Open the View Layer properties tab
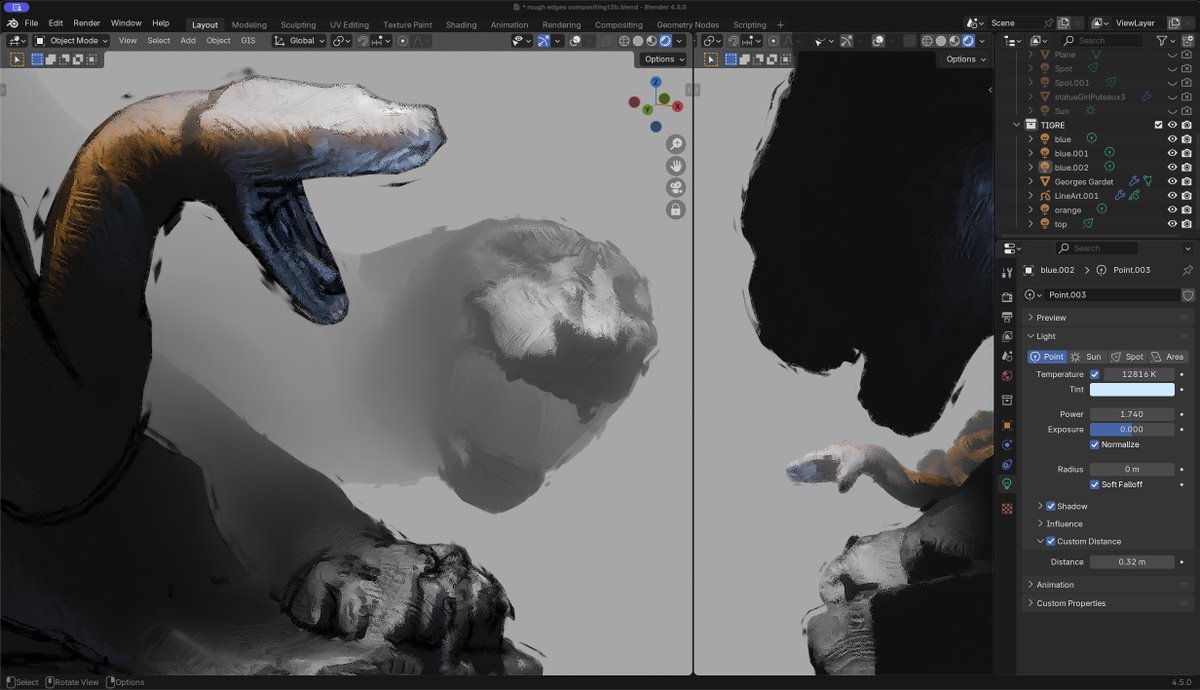 [1007, 335]
